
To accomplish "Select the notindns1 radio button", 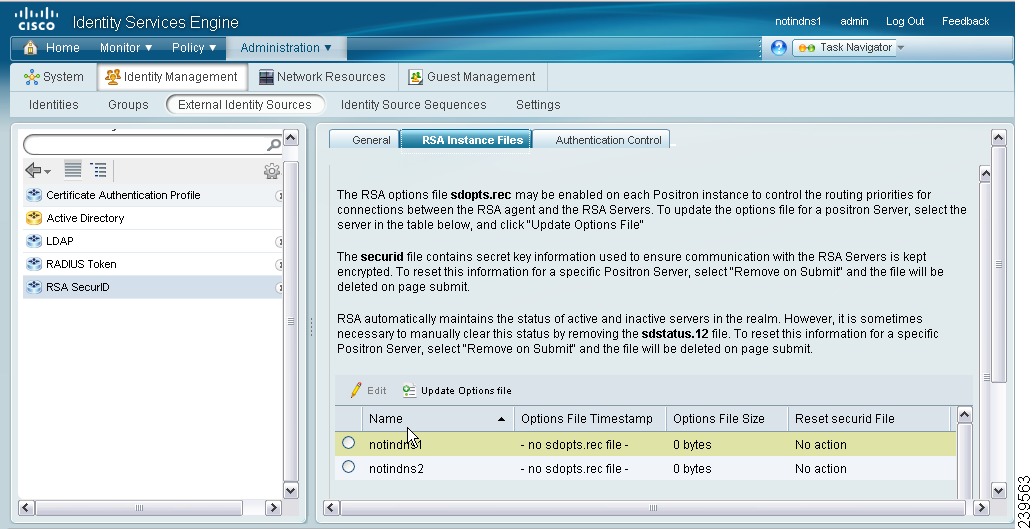I will 349,443.
